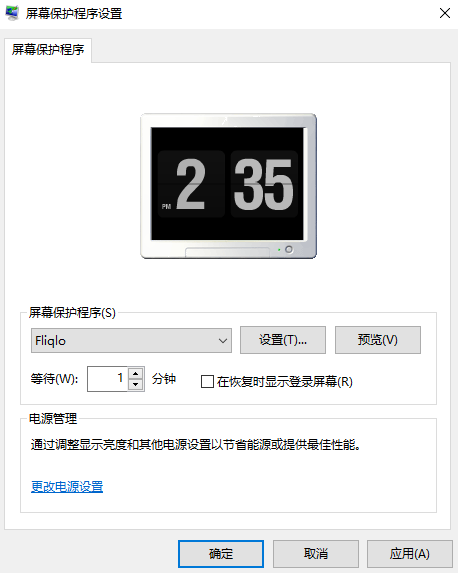Increase the wait time with the up arrow

(136, 373)
